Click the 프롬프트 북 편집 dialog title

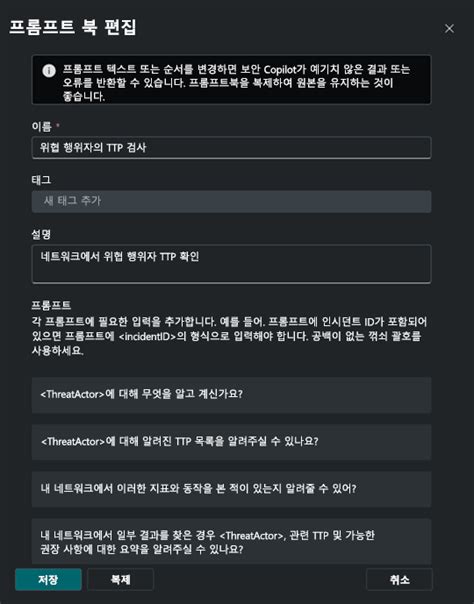pos(73,27)
